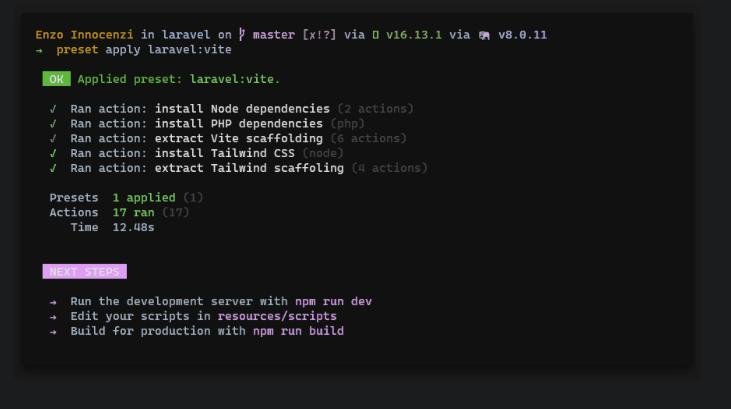This screenshot has width=731, height=409.
Task: Click the checkmark beside install Node dependencies
Action: tap(52, 109)
